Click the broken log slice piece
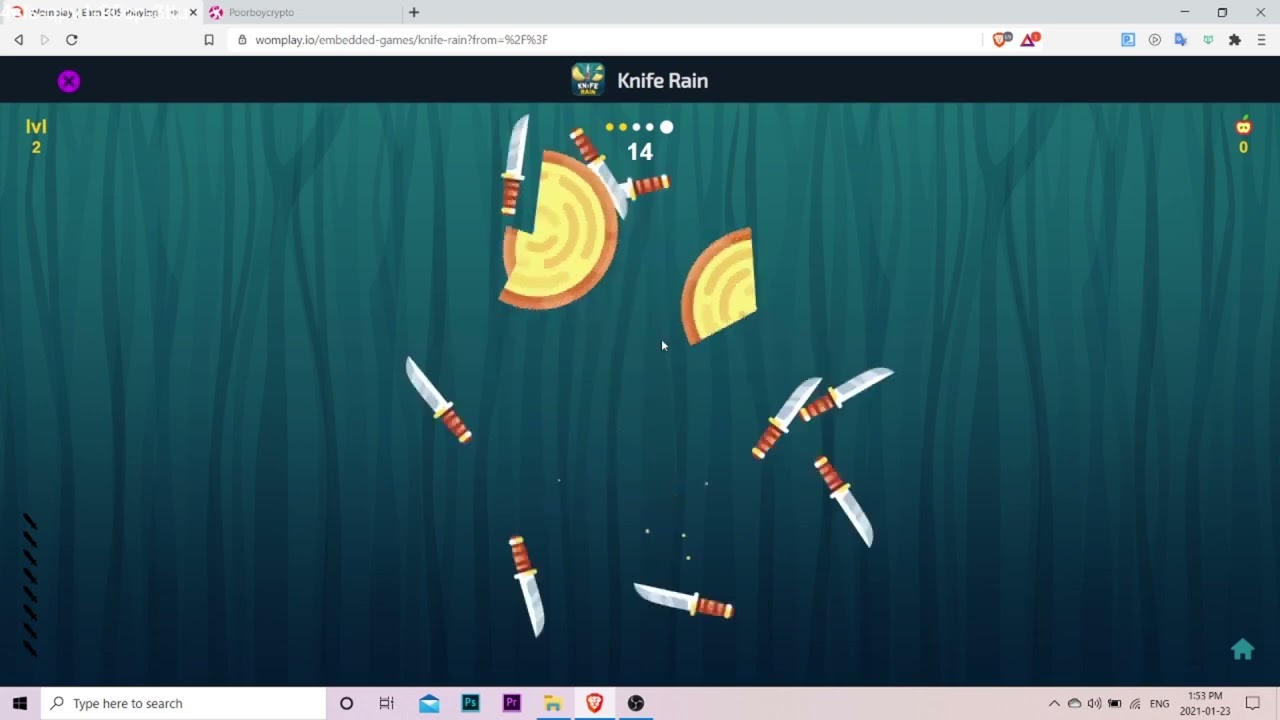The height and width of the screenshot is (720, 1280). click(x=718, y=286)
